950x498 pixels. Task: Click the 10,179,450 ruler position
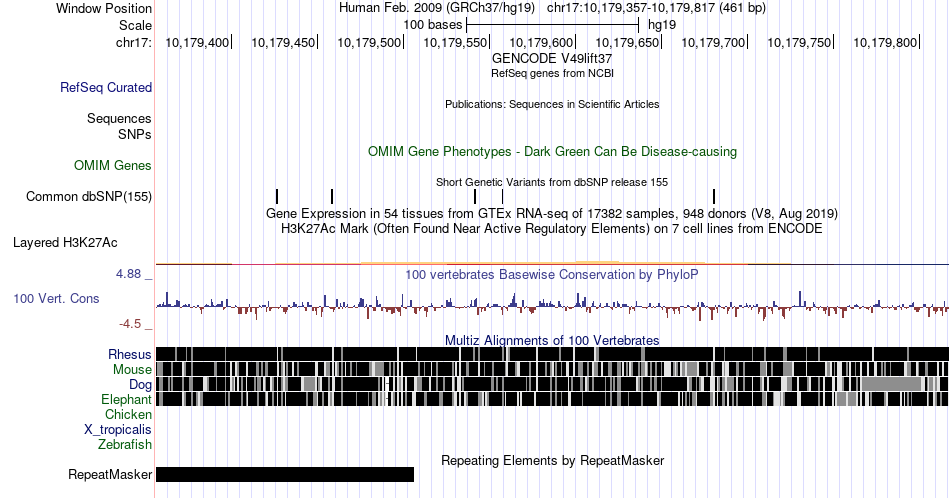point(283,42)
